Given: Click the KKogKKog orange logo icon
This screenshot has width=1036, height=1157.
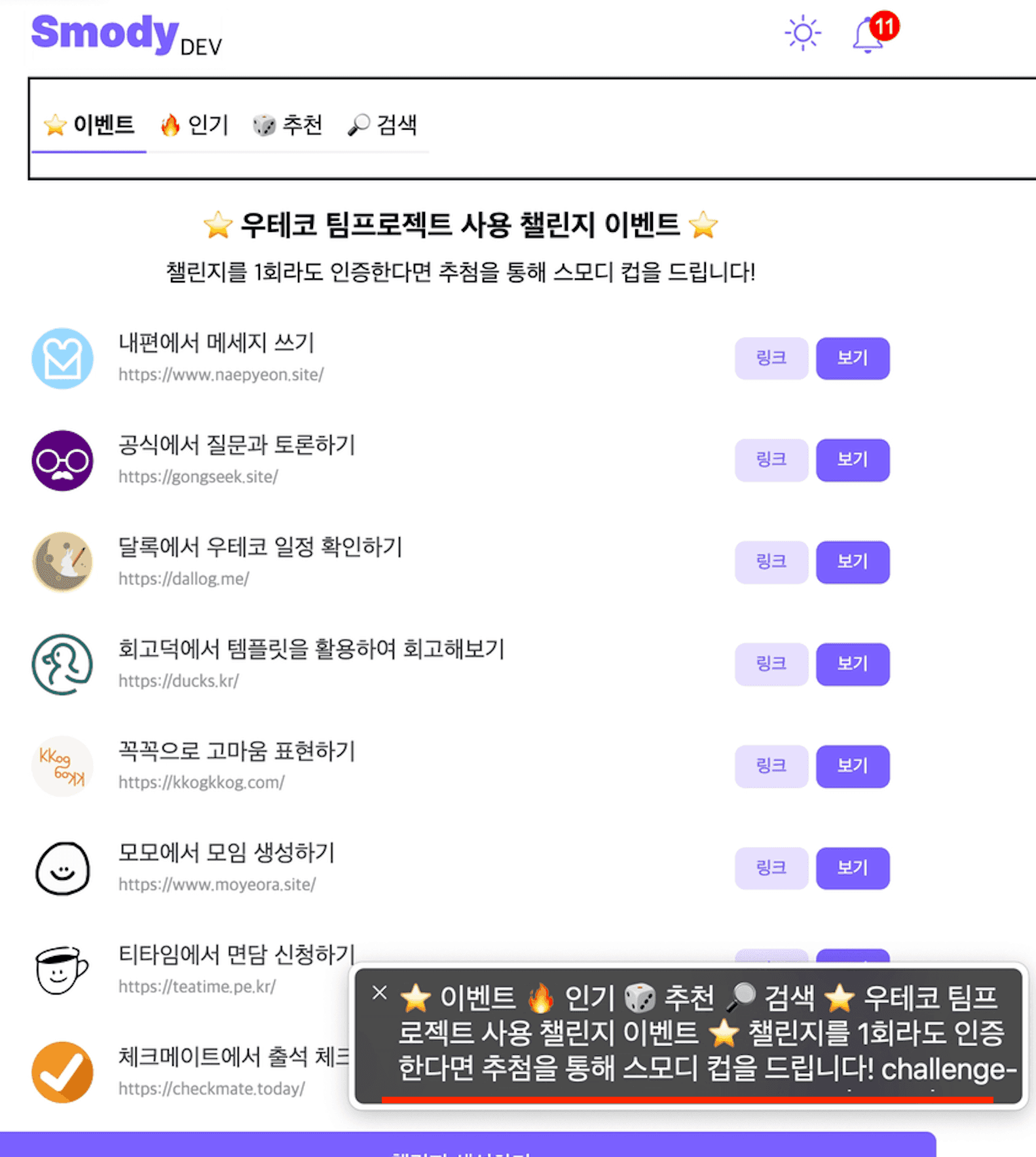Looking at the screenshot, I should (x=62, y=767).
